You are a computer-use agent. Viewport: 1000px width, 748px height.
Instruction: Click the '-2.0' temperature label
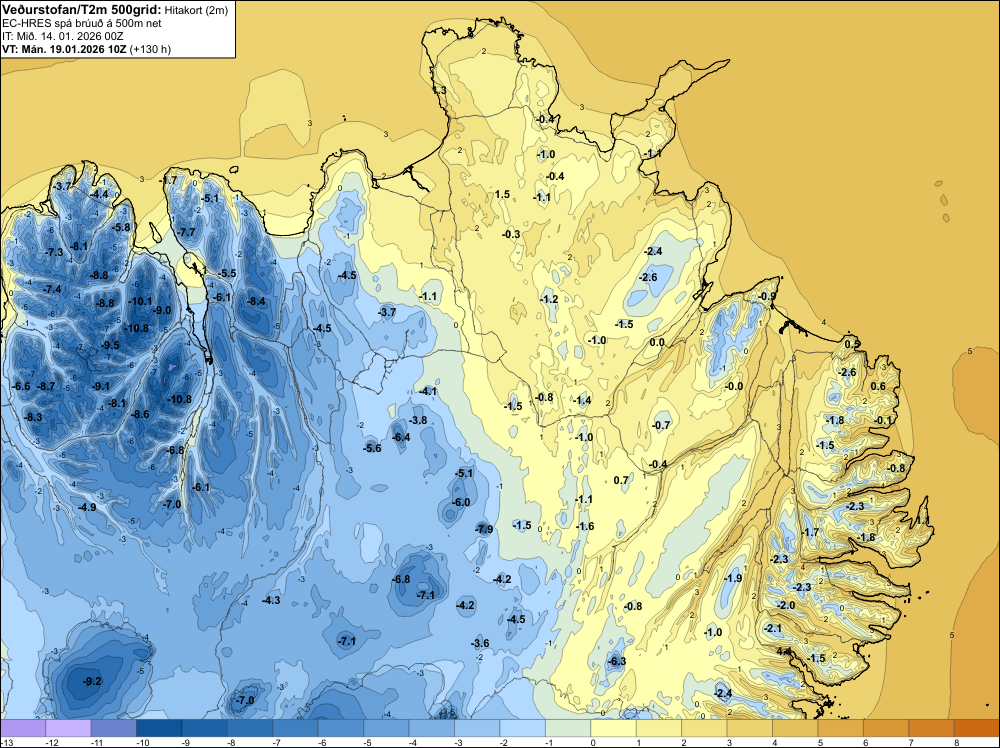click(x=786, y=605)
